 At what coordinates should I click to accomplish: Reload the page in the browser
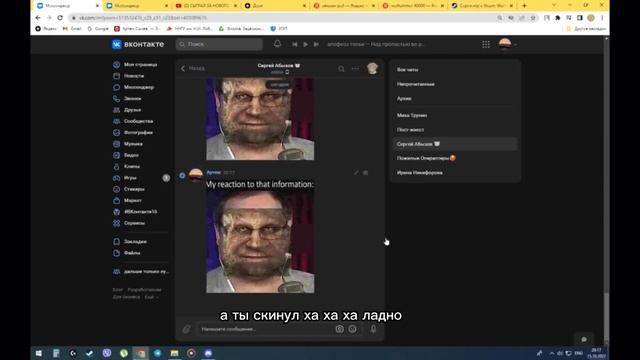(x=60, y=18)
